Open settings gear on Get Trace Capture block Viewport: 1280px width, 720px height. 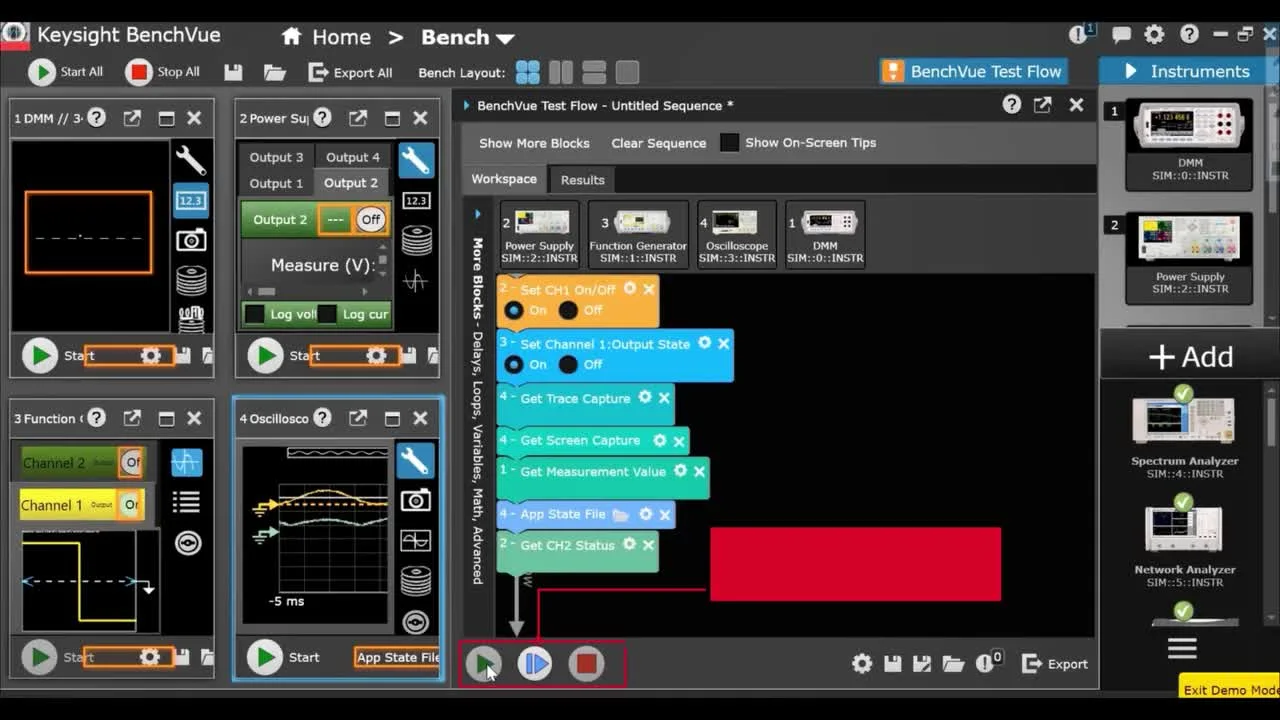[645, 397]
